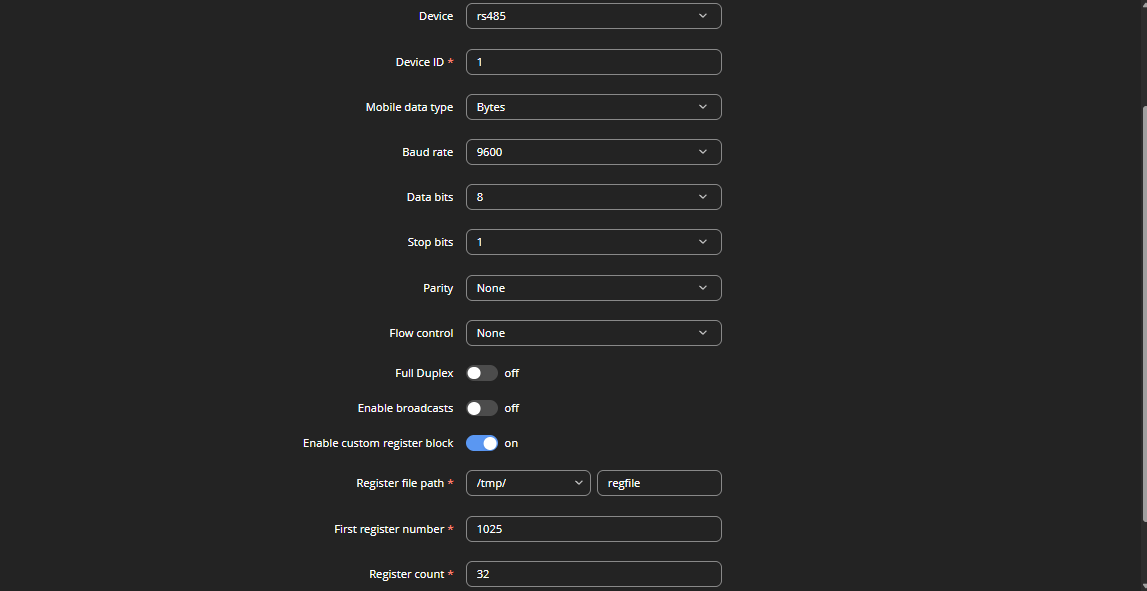Click the chevron arrow in Device field

703,16
